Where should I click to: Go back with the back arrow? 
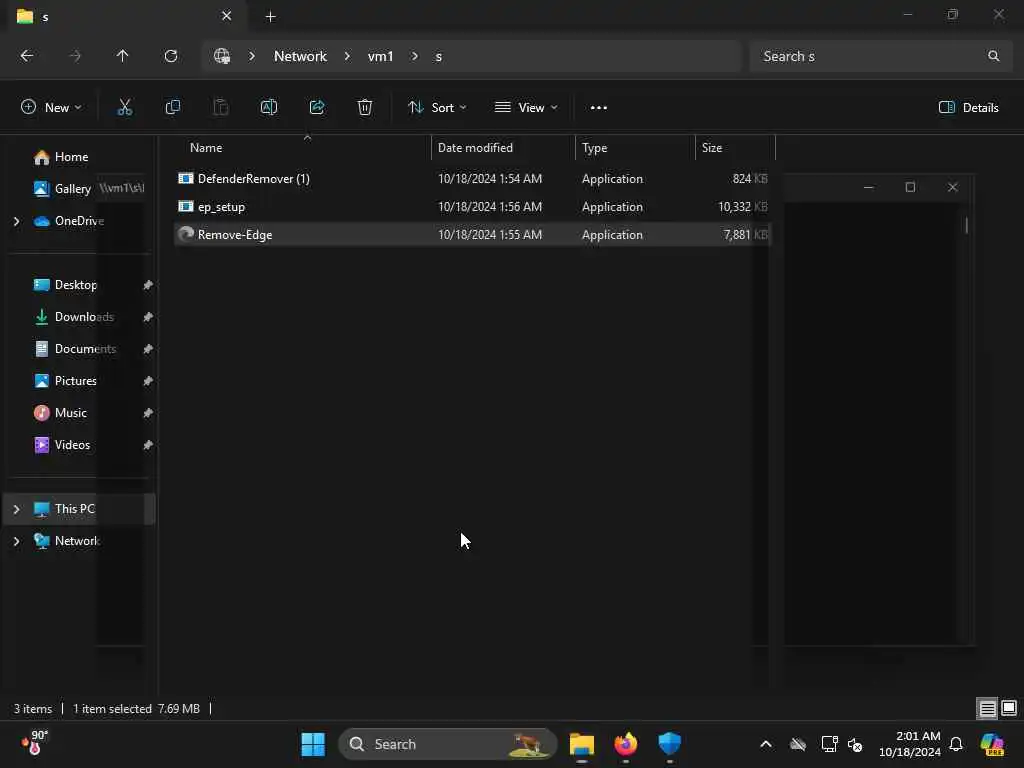click(27, 56)
